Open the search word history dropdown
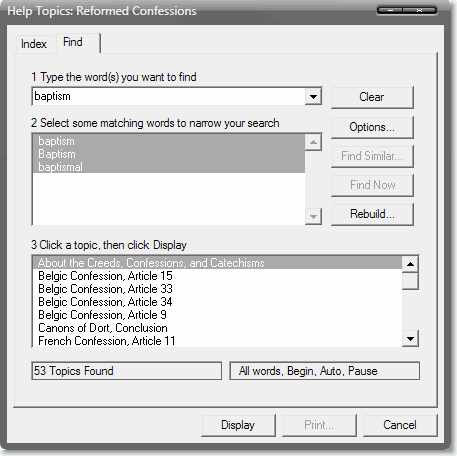 point(313,97)
